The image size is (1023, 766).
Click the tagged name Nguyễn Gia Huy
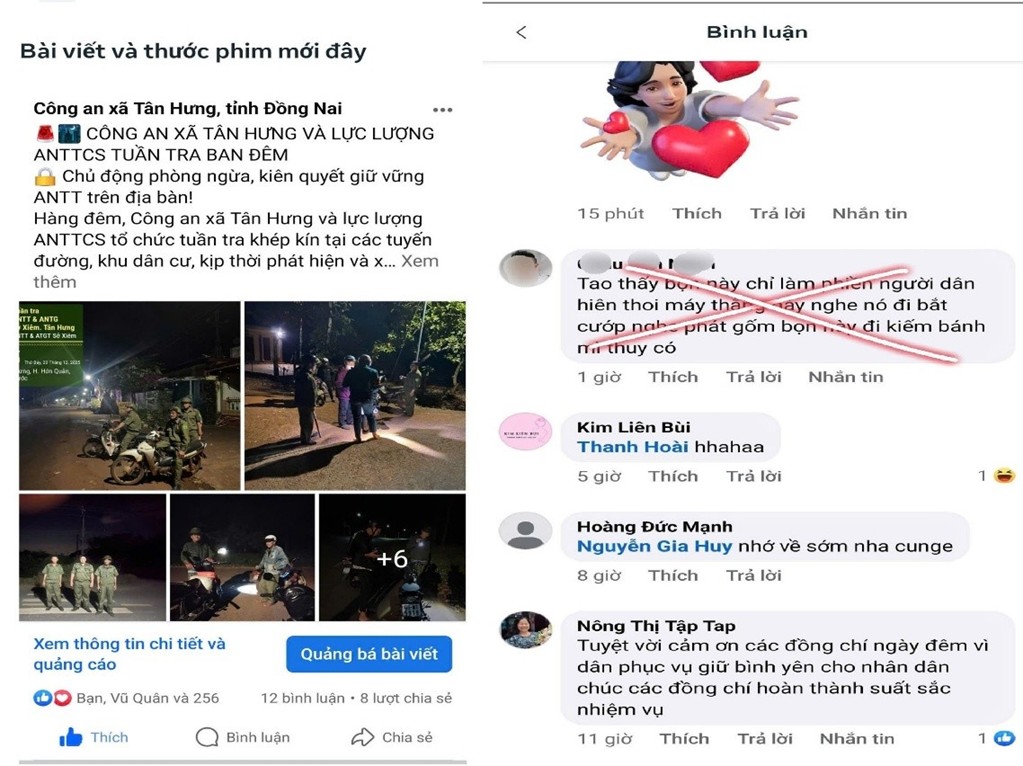654,546
